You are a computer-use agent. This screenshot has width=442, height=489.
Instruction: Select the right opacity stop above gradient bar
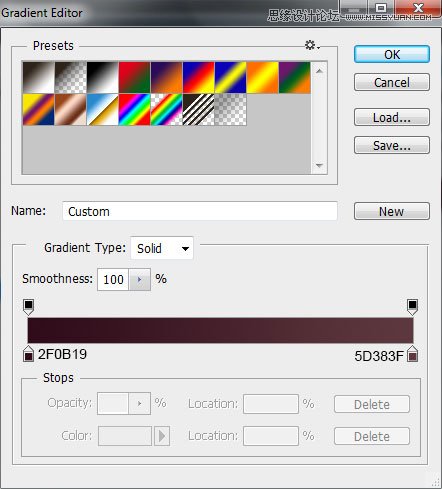[412, 307]
